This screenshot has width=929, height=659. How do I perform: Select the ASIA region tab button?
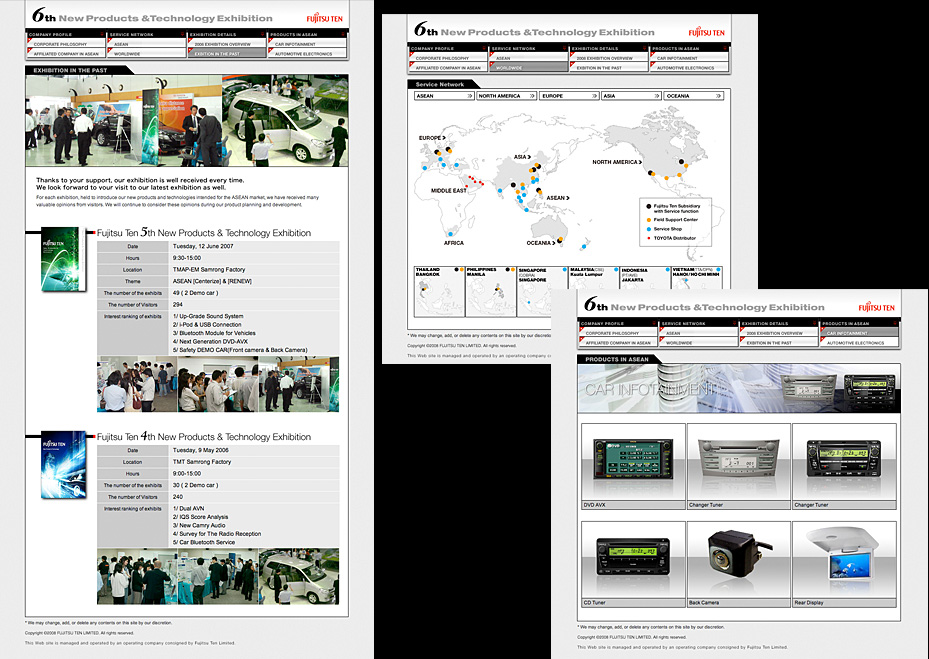point(628,96)
